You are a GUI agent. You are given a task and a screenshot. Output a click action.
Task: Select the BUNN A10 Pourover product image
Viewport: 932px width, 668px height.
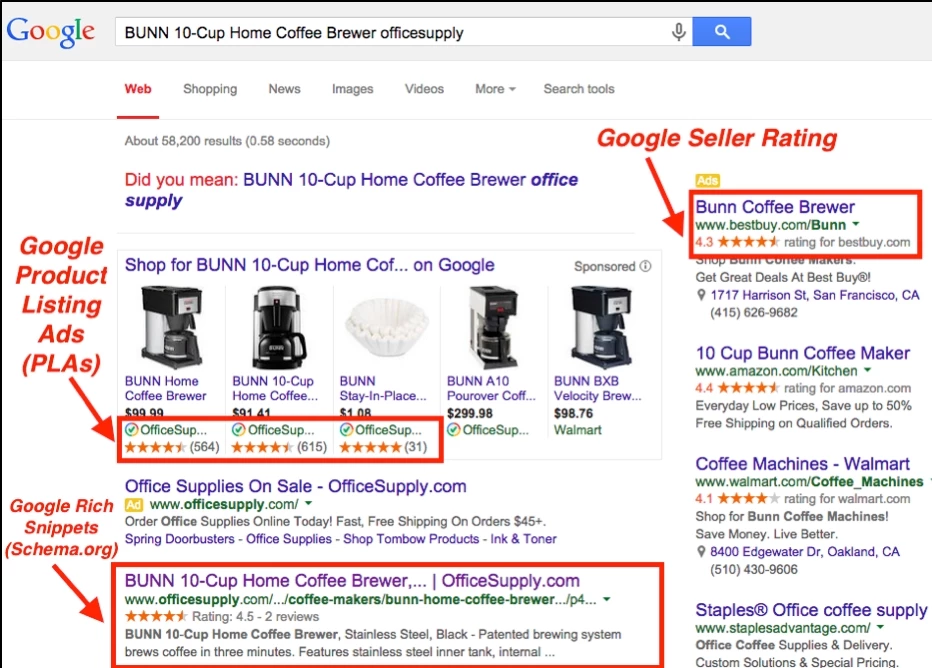(x=492, y=327)
